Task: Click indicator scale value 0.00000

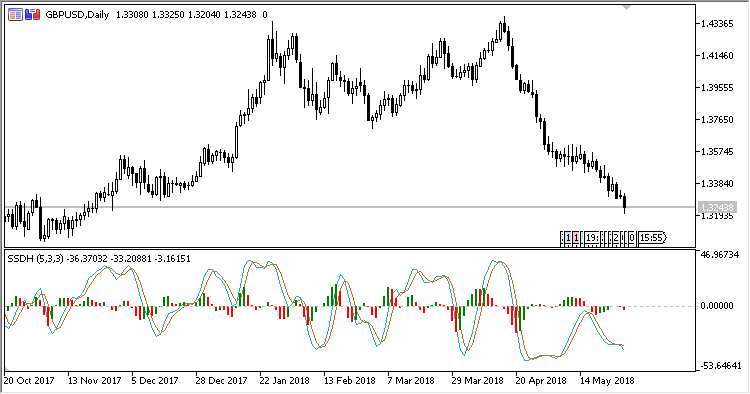Action: click(x=717, y=306)
